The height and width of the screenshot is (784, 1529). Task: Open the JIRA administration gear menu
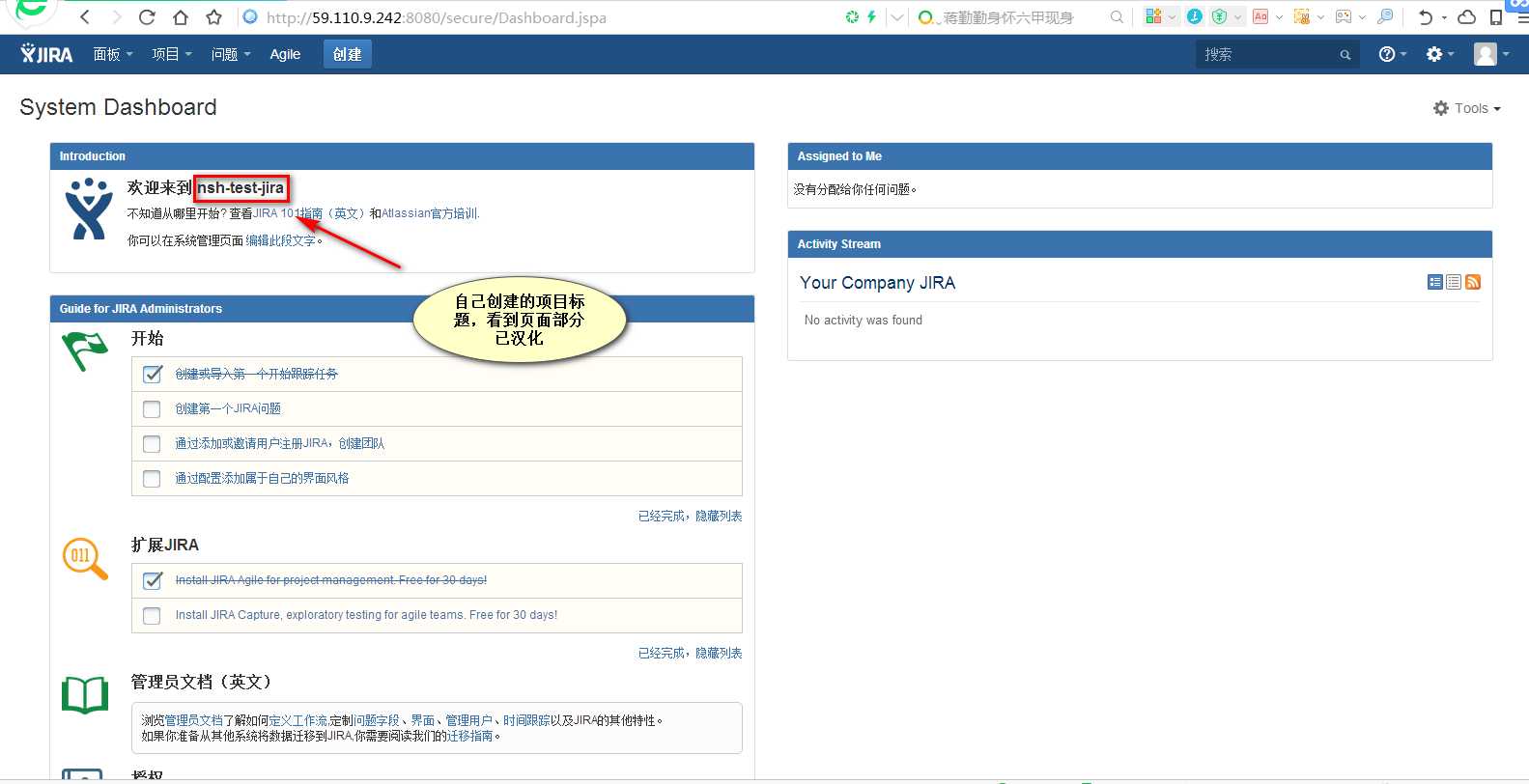pyautogui.click(x=1439, y=54)
